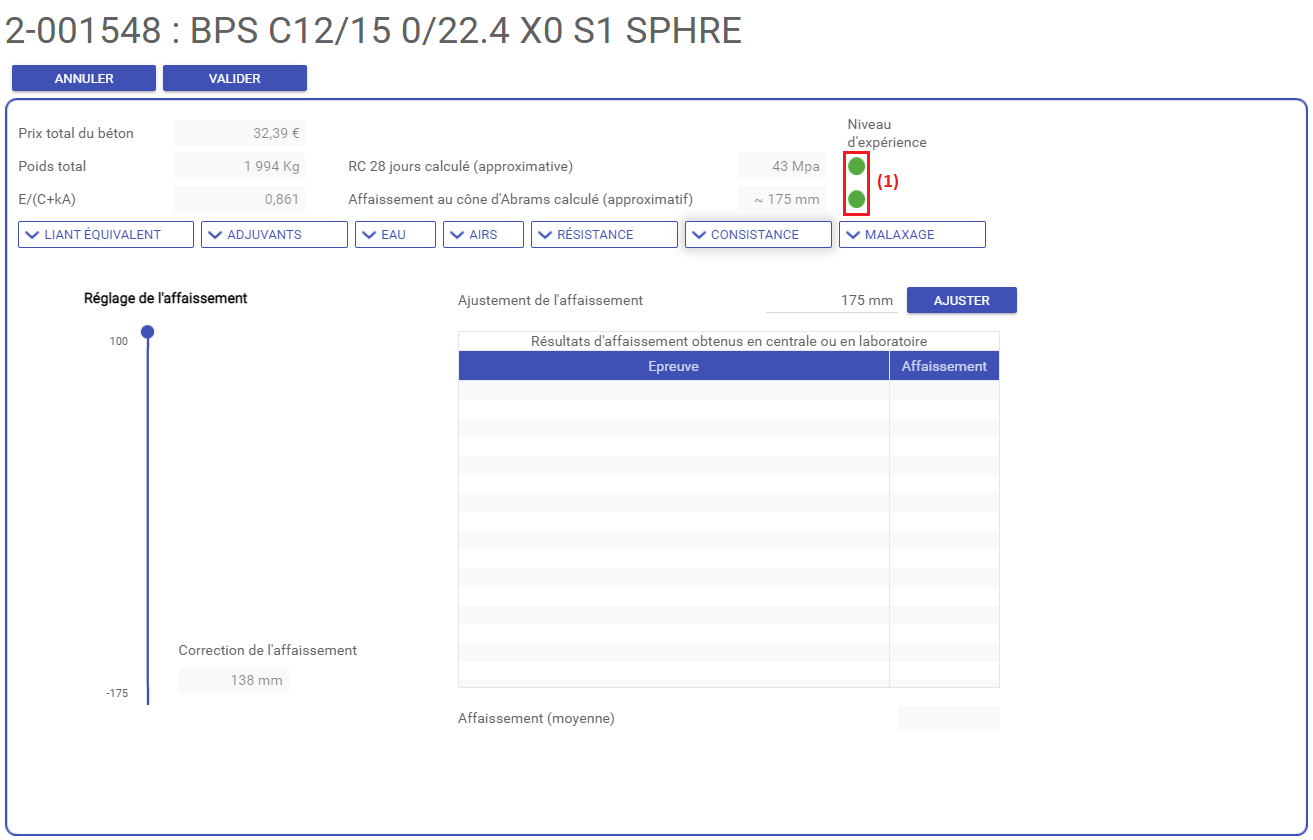Expand the EAU section
This screenshot has width=1313, height=840.
(x=395, y=234)
